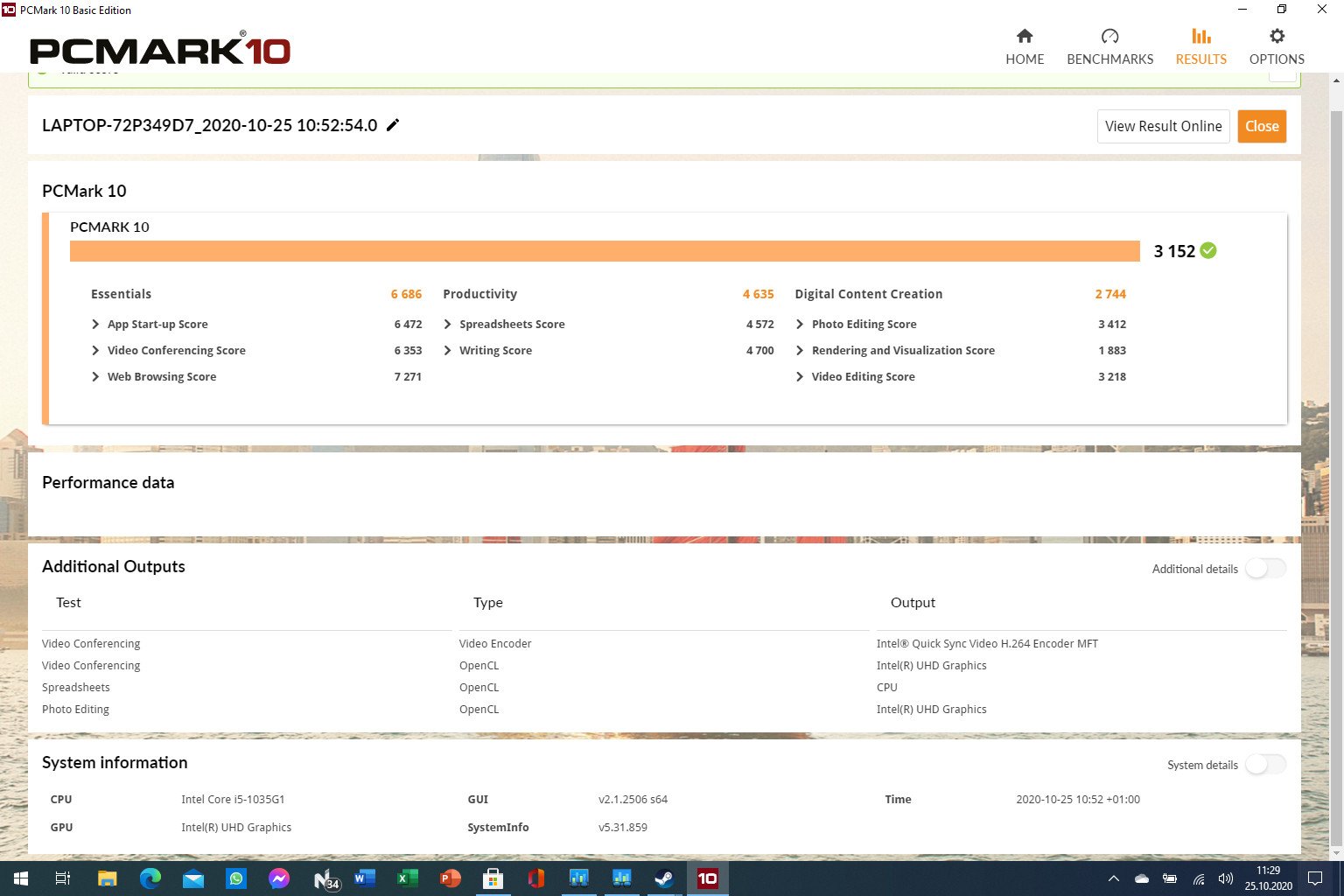Open the Mail app from the taskbar
The width and height of the screenshot is (1344, 896).
click(x=193, y=878)
